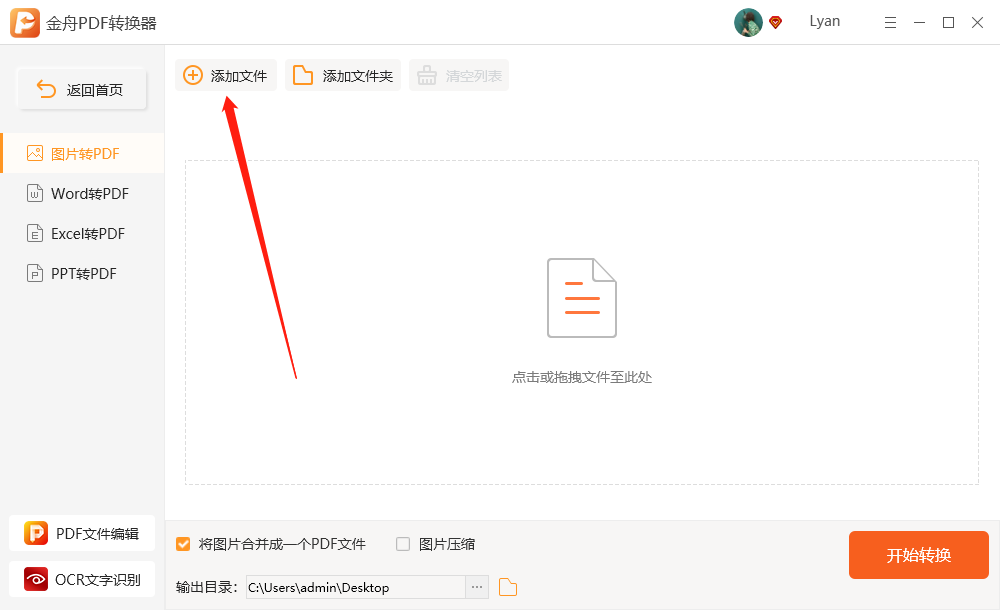This screenshot has height=610, width=1000.
Task: Open OCR文字识别 tool
Action: pos(82,579)
